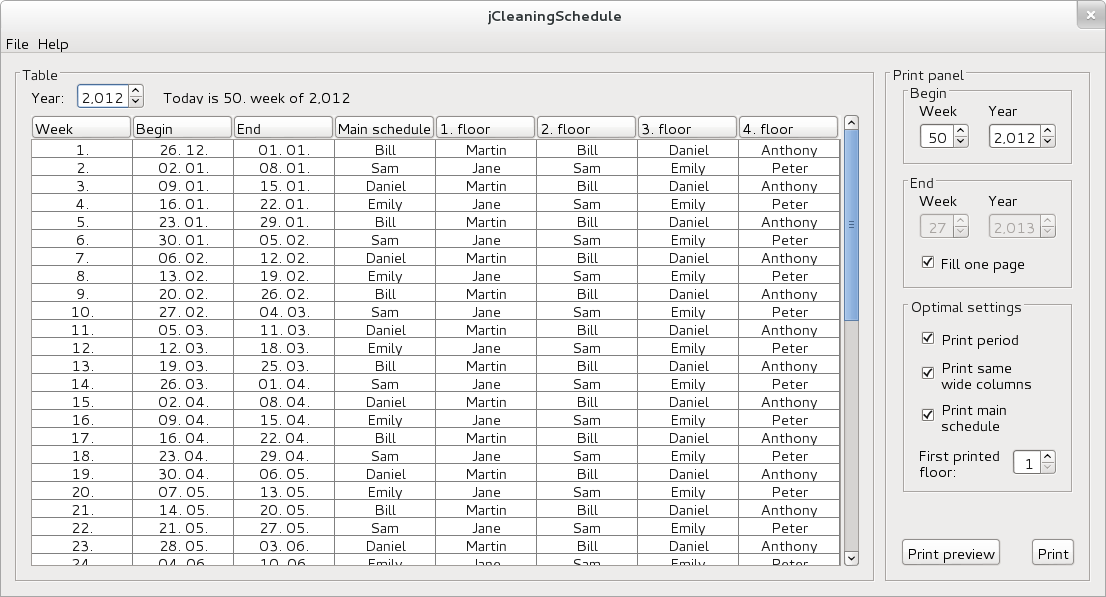The width and height of the screenshot is (1106, 597).
Task: Decrease the Begin Week spinner
Action: point(960,142)
